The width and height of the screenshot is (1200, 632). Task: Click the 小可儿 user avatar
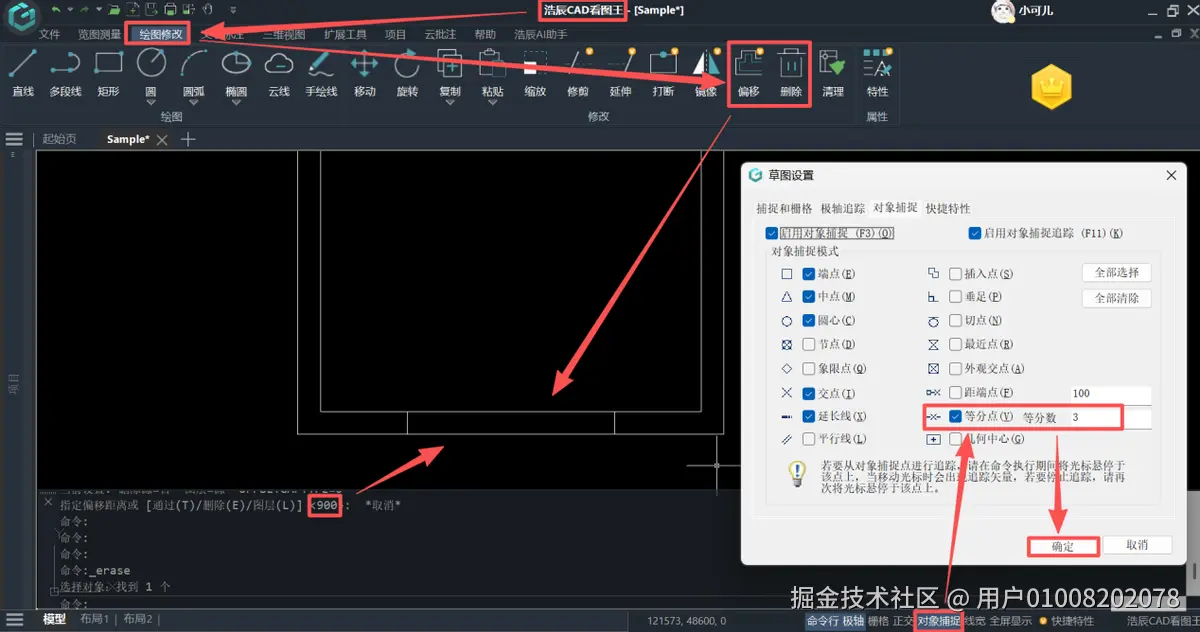click(1004, 11)
